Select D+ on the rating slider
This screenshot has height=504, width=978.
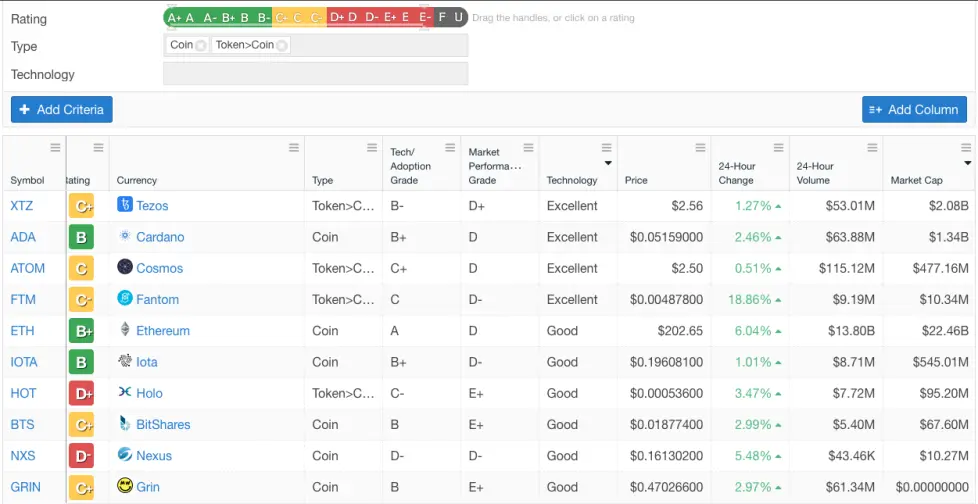tap(337, 17)
